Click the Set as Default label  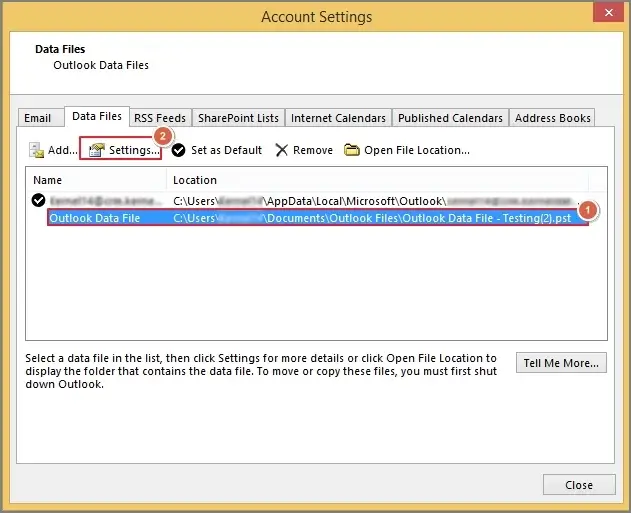pyautogui.click(x=227, y=150)
